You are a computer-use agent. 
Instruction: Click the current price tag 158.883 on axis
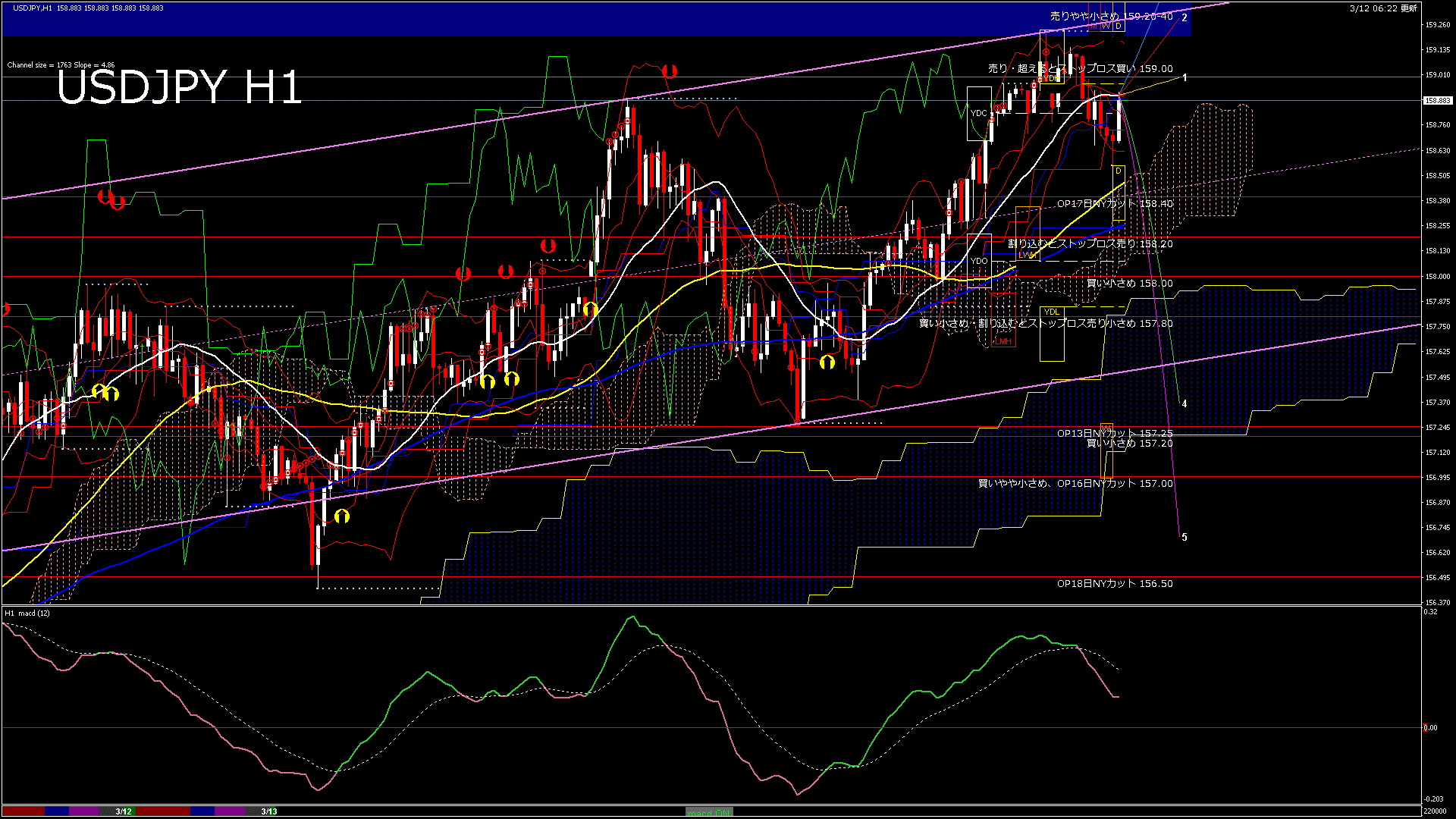click(x=1437, y=100)
